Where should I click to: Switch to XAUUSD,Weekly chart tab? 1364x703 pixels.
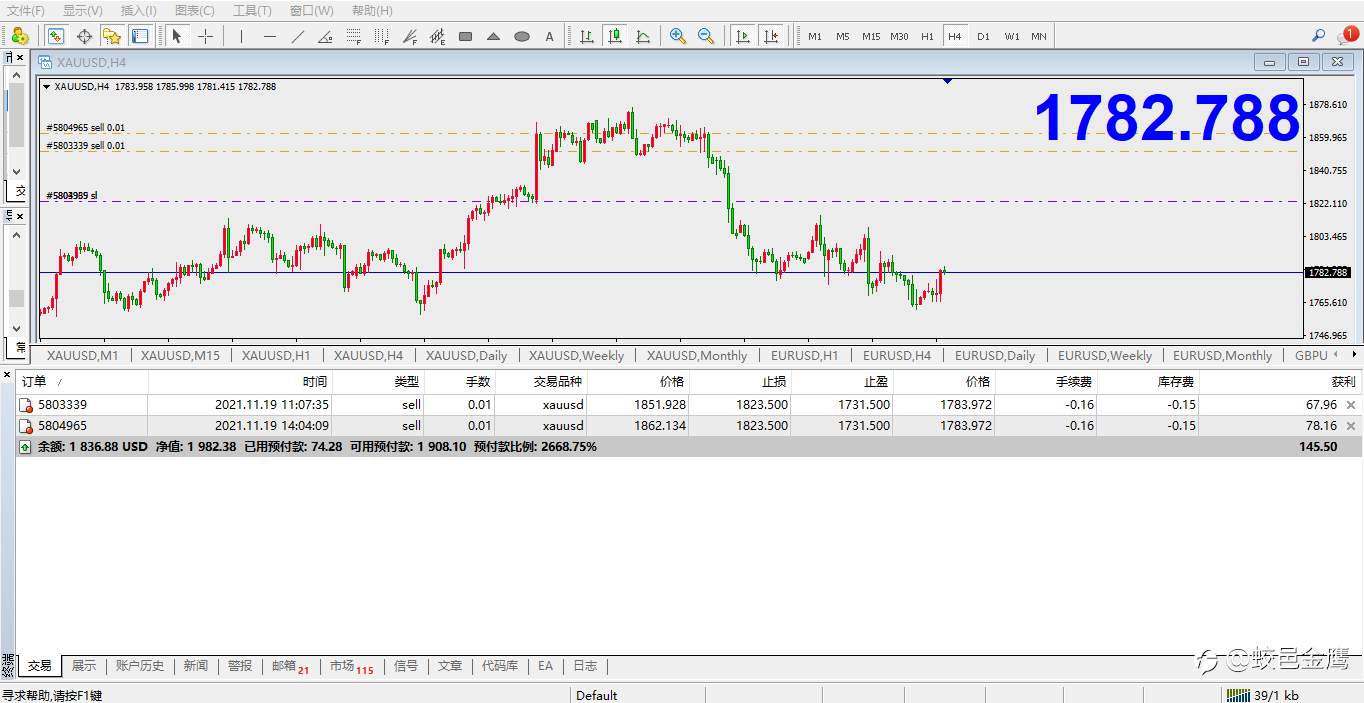pos(576,355)
